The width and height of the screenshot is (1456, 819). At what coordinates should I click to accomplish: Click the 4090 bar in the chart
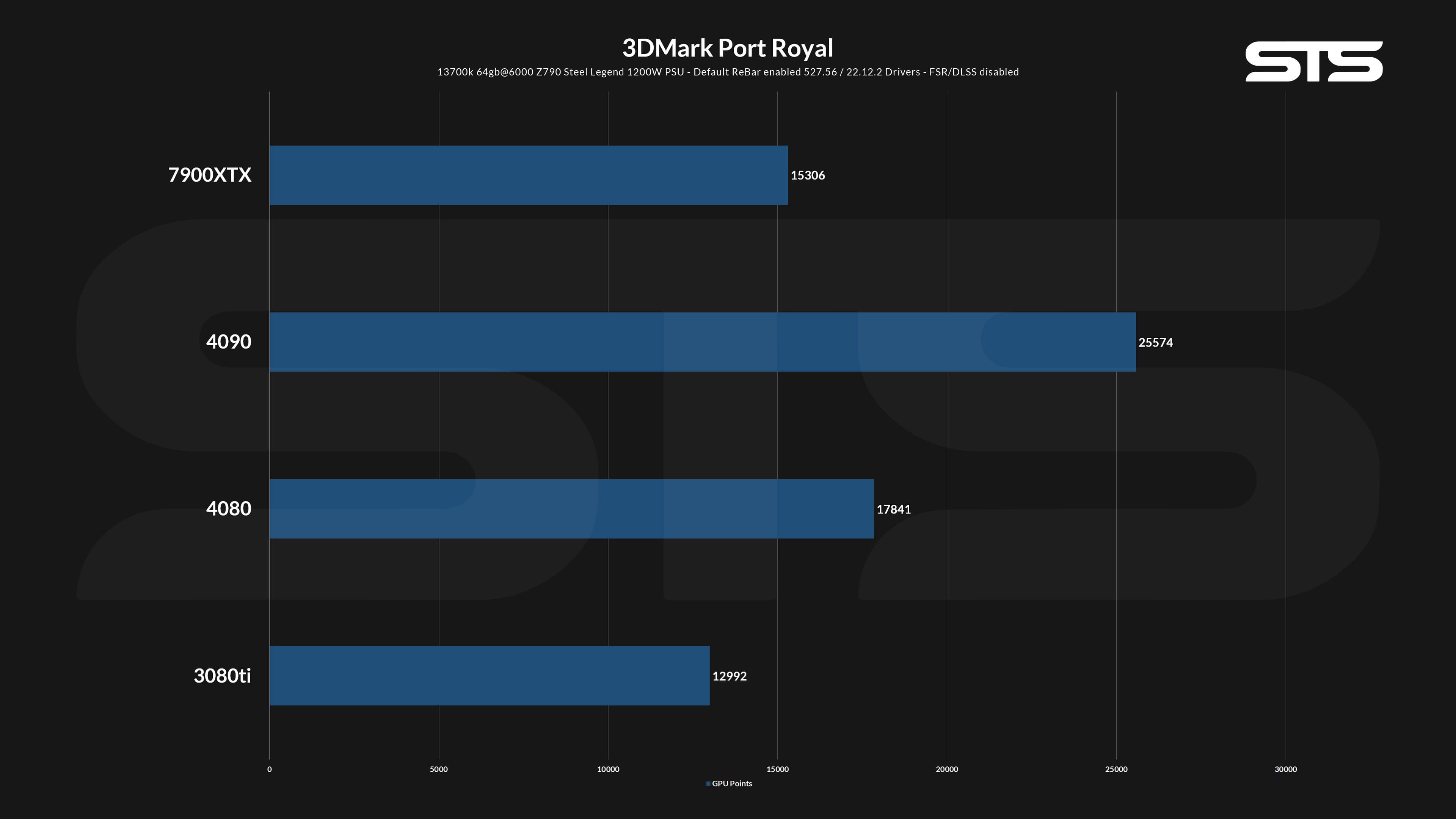pyautogui.click(x=703, y=342)
